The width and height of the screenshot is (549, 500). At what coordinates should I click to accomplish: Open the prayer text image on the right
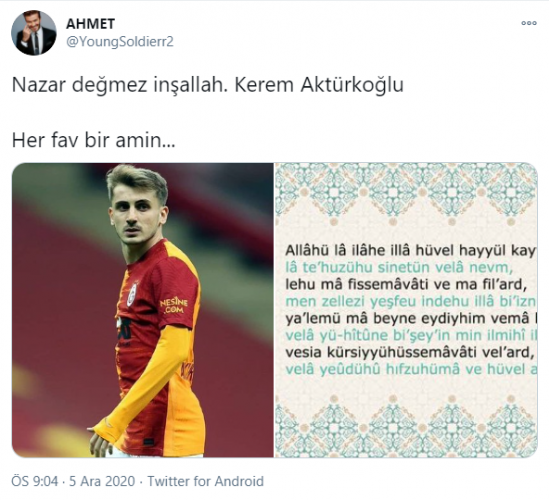click(406, 310)
